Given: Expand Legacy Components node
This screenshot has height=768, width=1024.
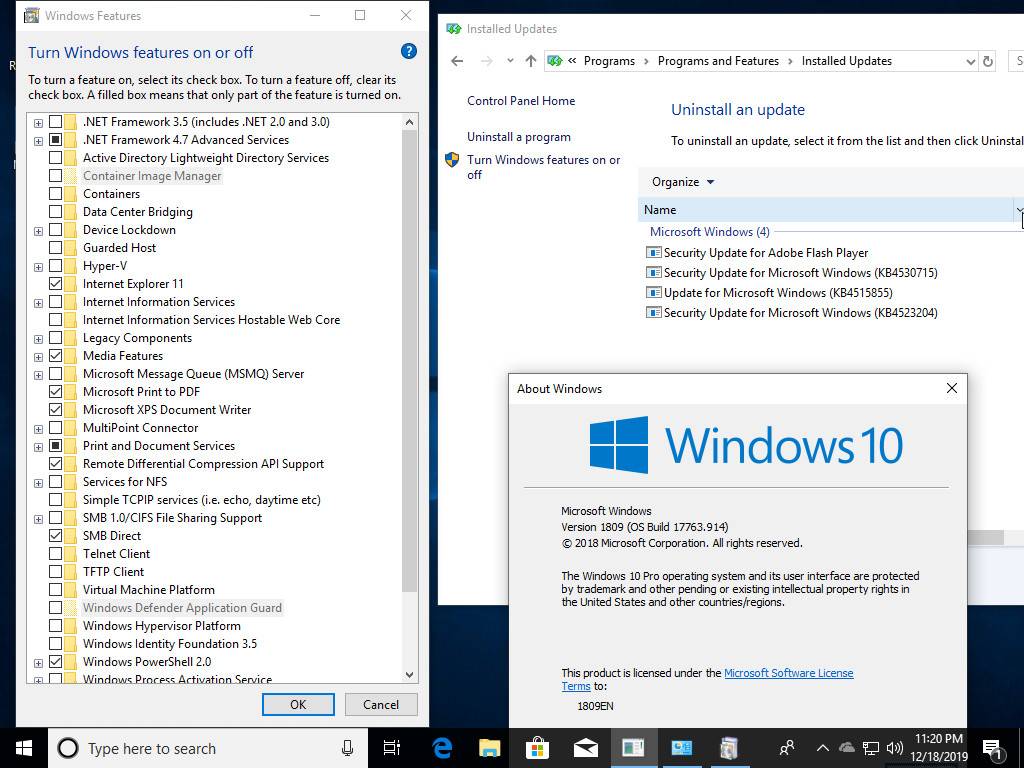Looking at the screenshot, I should (x=39, y=339).
